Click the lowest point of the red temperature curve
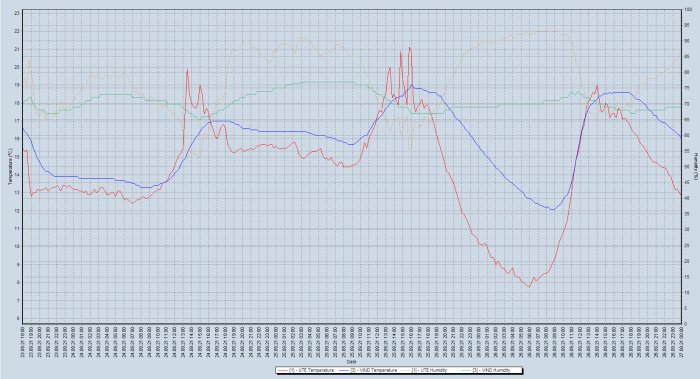 point(529,287)
